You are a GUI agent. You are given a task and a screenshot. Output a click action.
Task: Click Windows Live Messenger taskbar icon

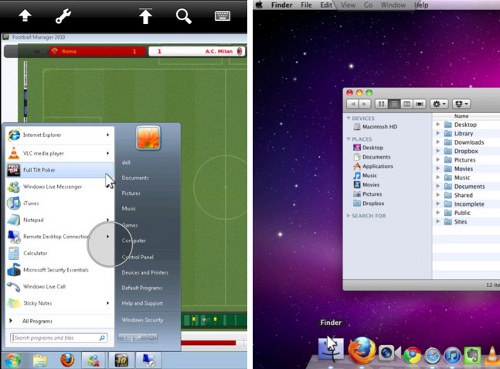click(94, 360)
